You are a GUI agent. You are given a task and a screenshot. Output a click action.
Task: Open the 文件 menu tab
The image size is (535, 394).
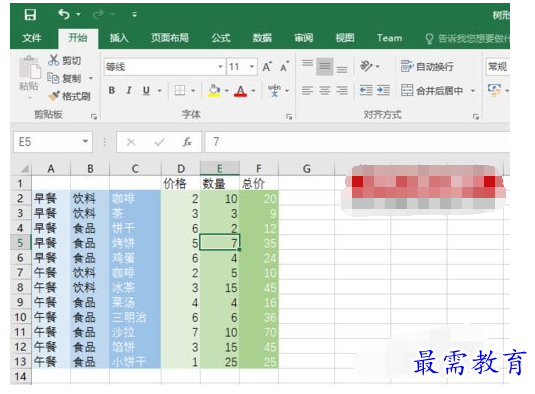(32, 38)
